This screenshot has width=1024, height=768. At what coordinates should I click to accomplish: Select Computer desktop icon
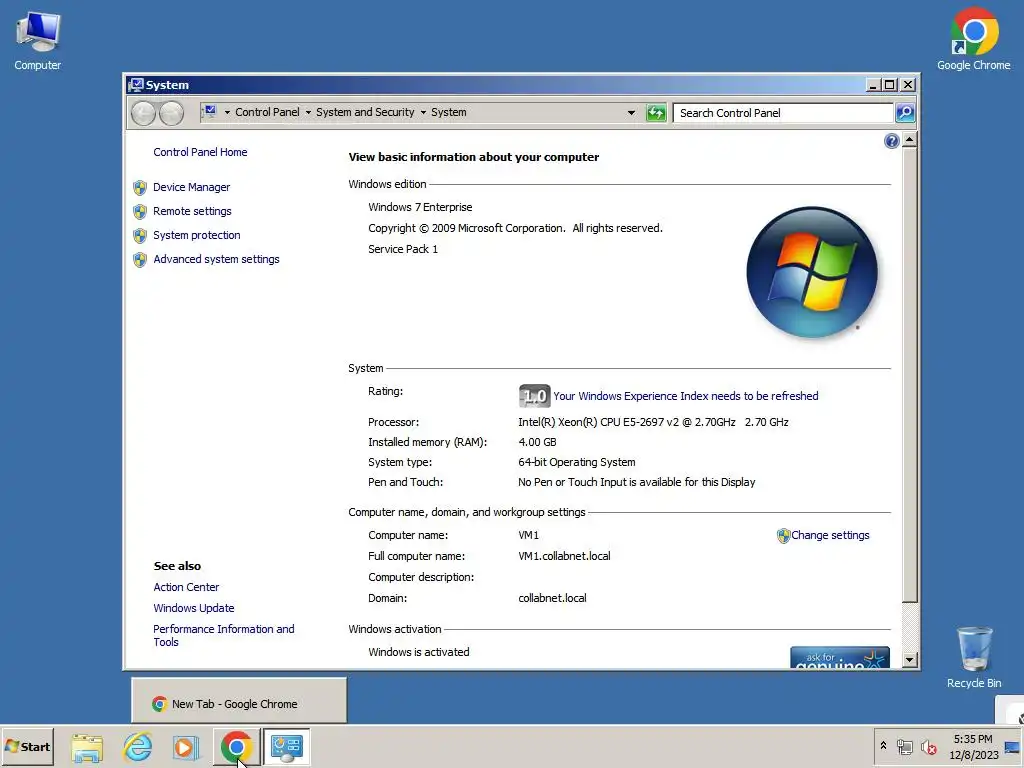coord(37,42)
